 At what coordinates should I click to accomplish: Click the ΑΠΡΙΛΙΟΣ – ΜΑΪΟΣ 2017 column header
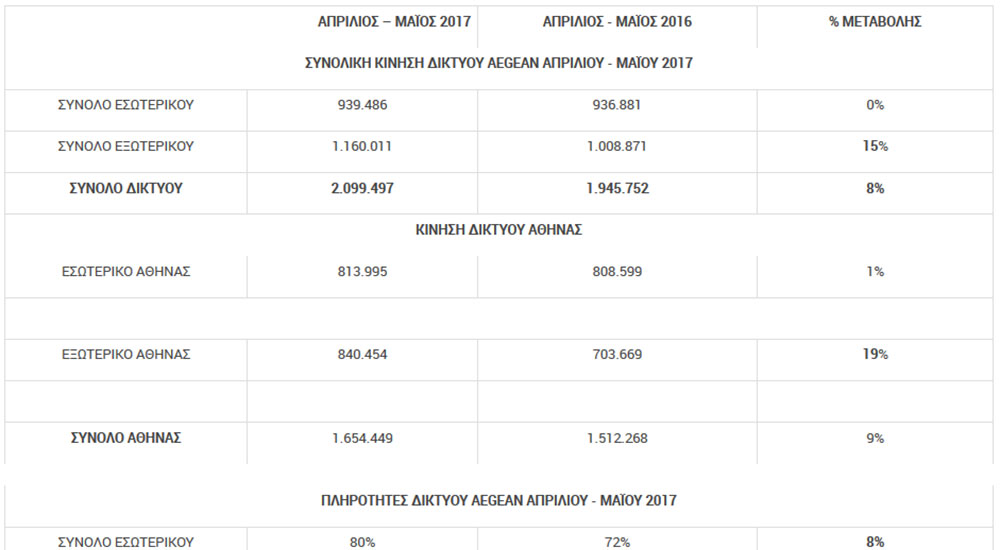click(x=394, y=22)
